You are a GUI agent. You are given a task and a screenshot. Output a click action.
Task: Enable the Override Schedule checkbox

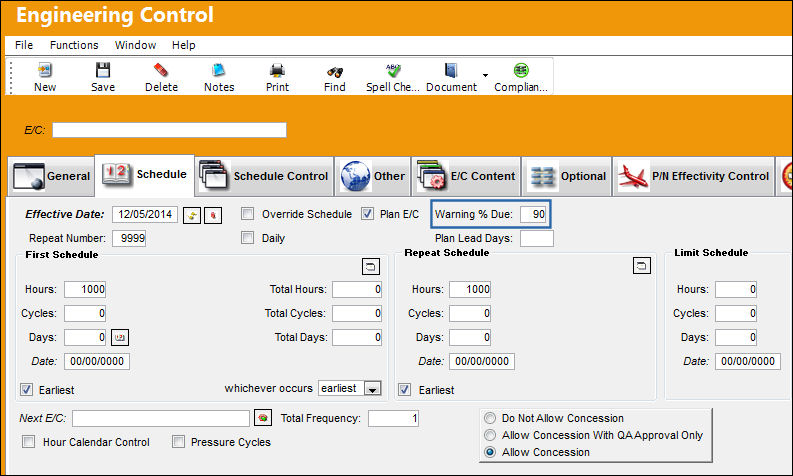point(247,213)
